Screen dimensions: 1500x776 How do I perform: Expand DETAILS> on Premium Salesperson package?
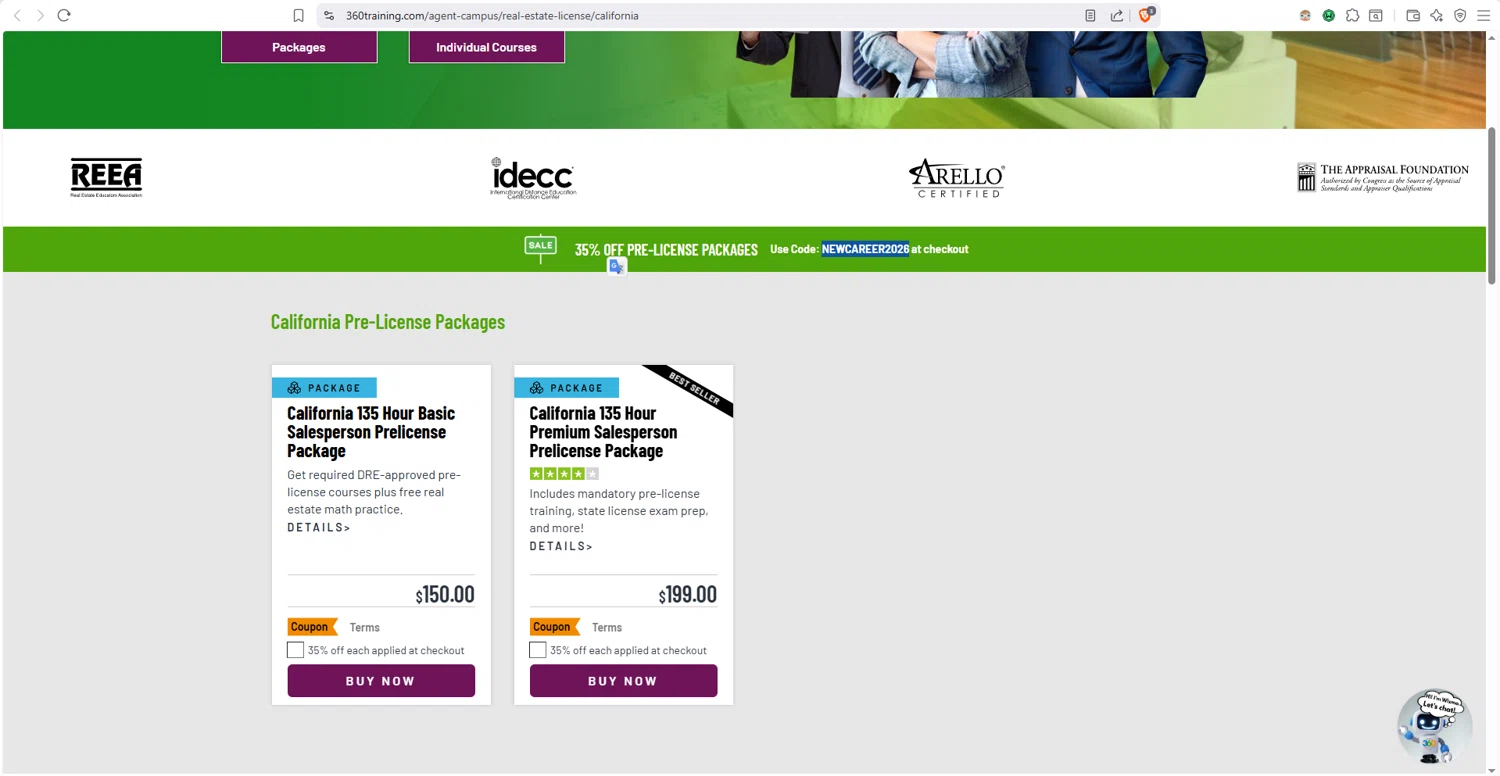(x=561, y=546)
